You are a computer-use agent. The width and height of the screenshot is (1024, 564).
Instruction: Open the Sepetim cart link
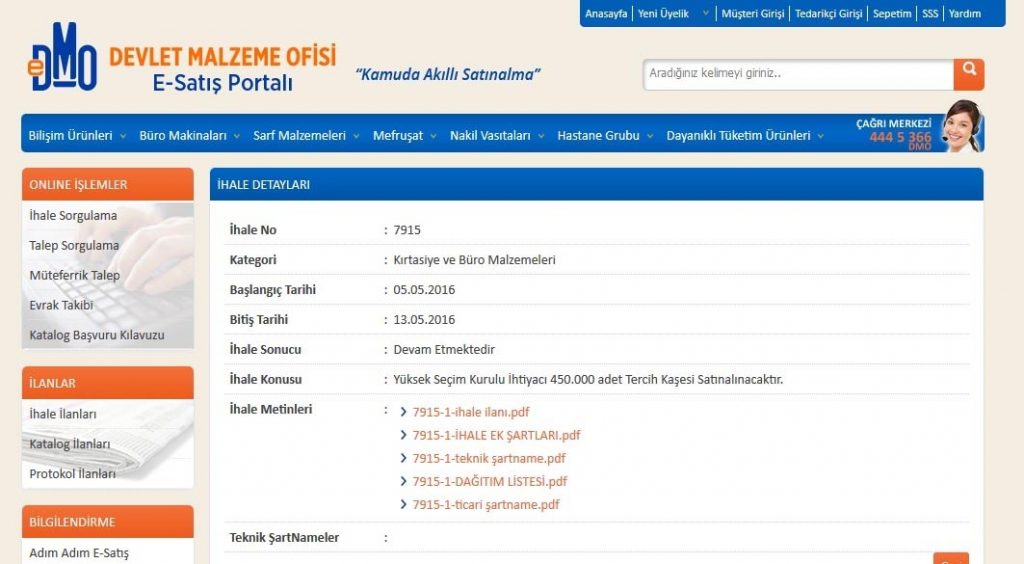click(891, 14)
